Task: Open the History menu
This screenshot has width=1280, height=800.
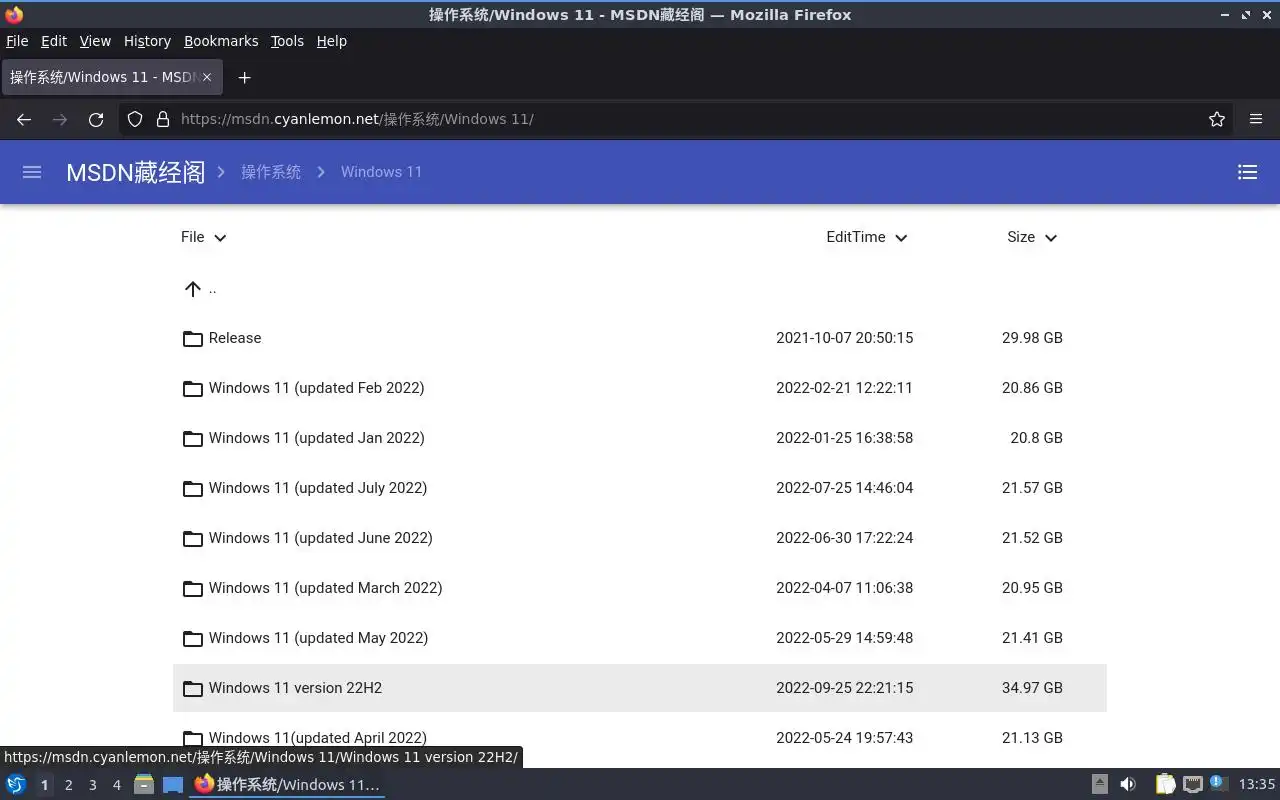Action: [147, 41]
